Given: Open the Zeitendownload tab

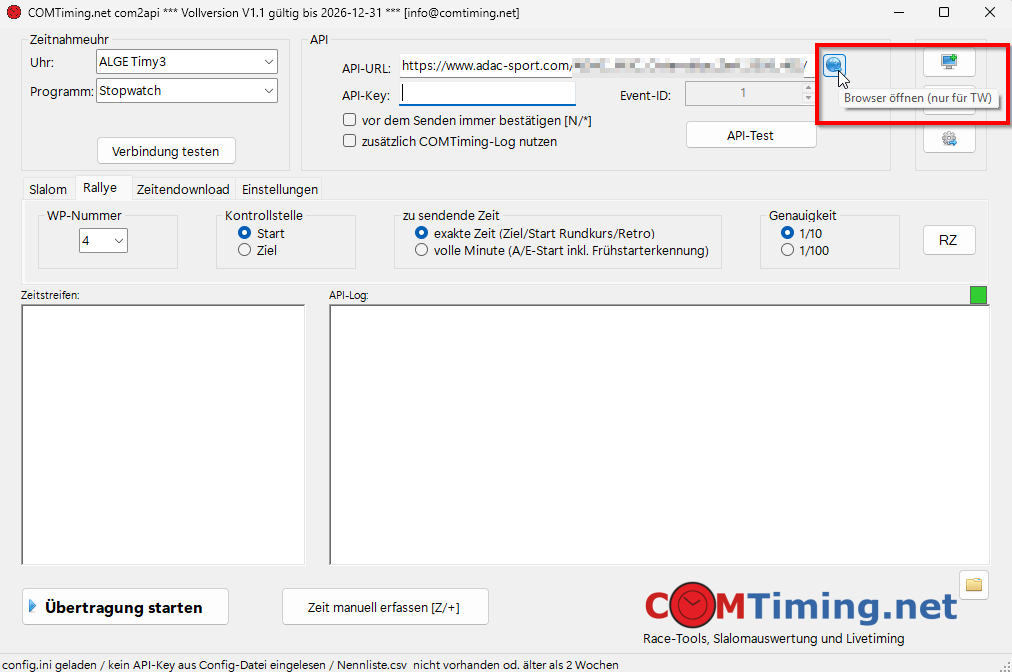Looking at the screenshot, I should (x=183, y=188).
